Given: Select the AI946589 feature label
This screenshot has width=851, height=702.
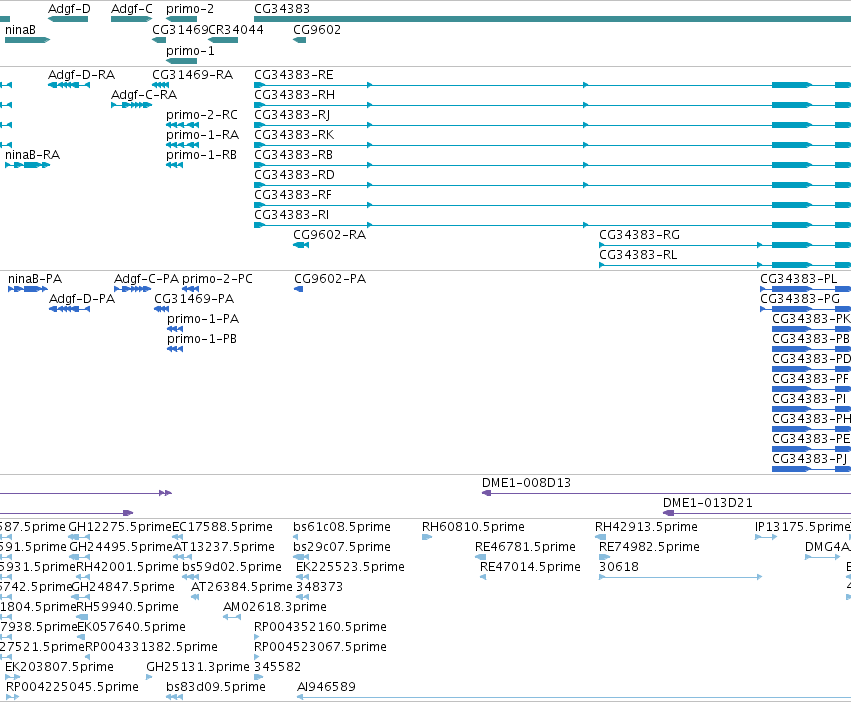Looking at the screenshot, I should pos(326,687).
